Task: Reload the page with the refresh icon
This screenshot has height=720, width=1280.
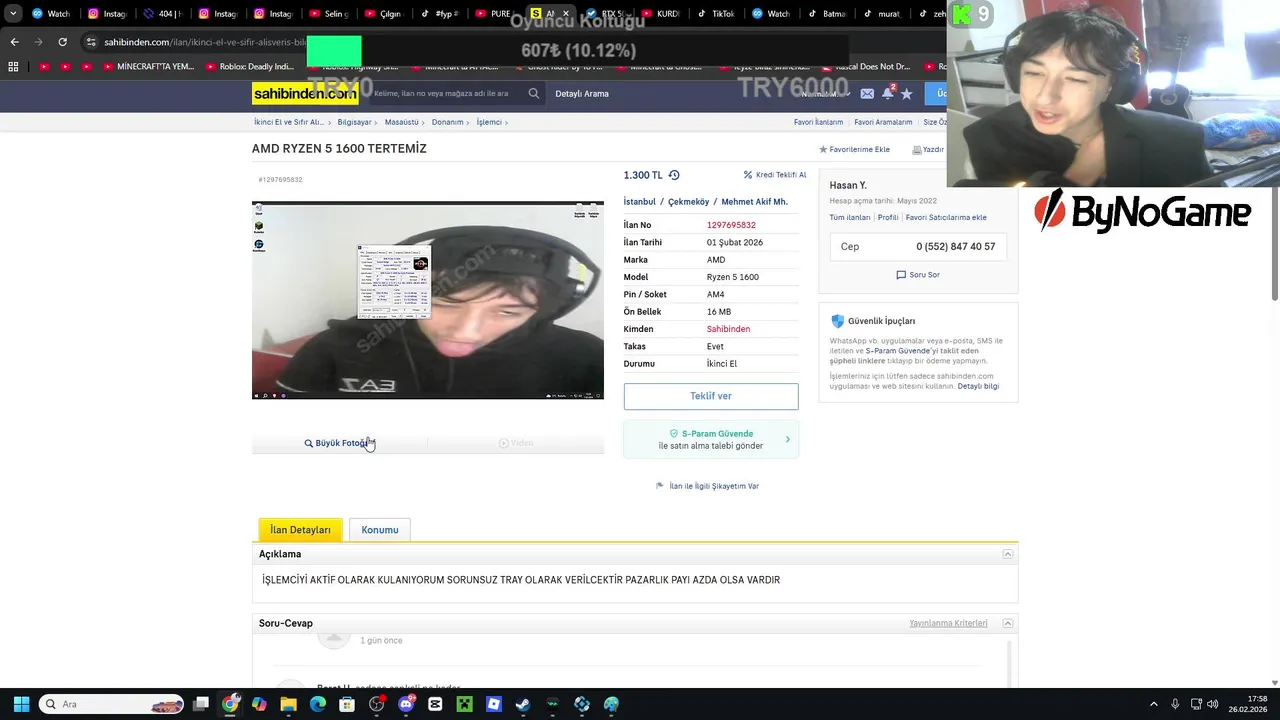Action: coord(62,42)
